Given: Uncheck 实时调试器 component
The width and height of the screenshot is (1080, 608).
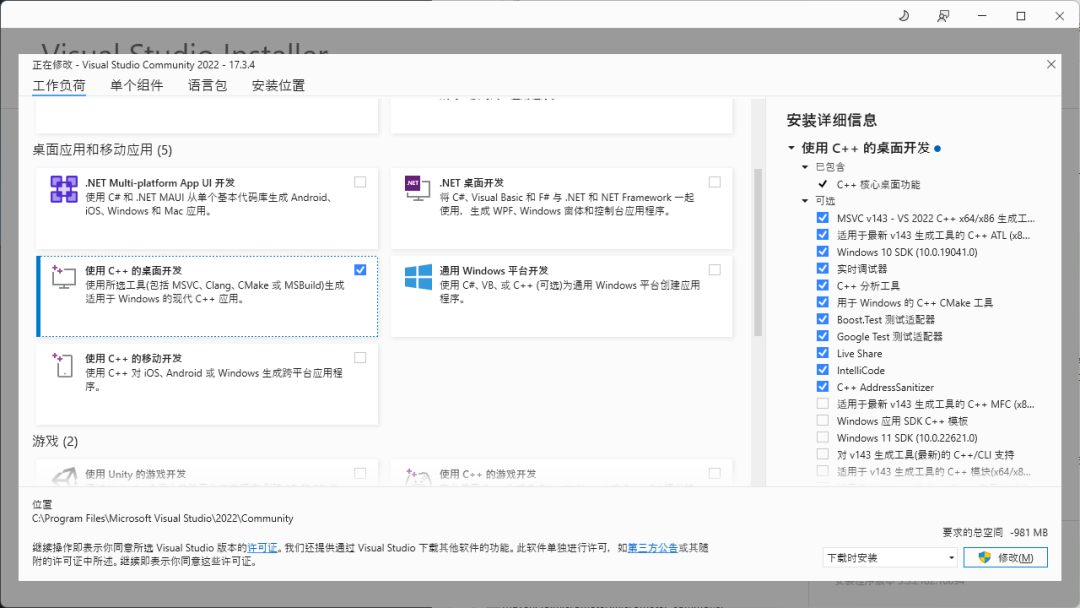Looking at the screenshot, I should 822,269.
